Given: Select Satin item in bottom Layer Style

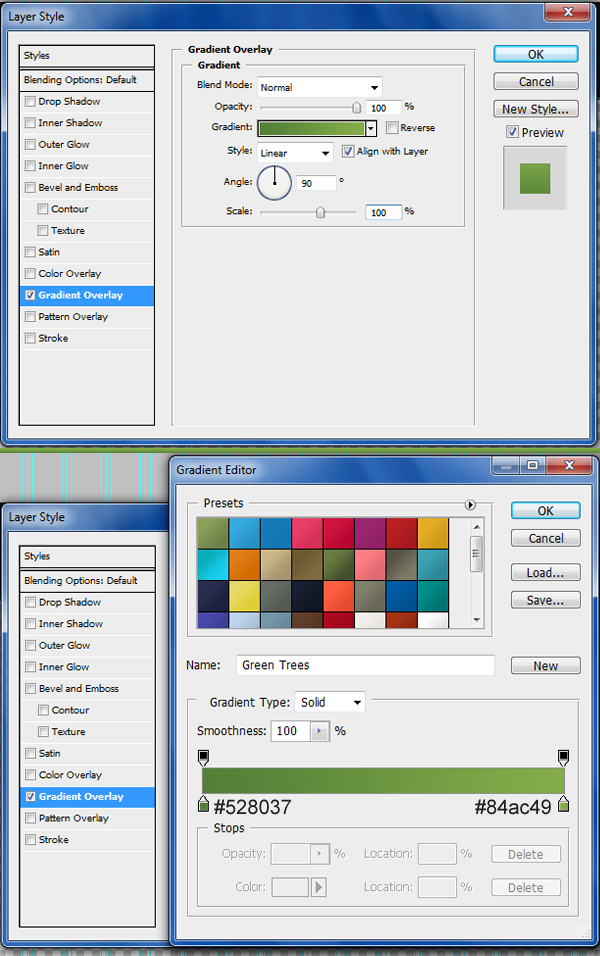Looking at the screenshot, I should pyautogui.click(x=49, y=754).
